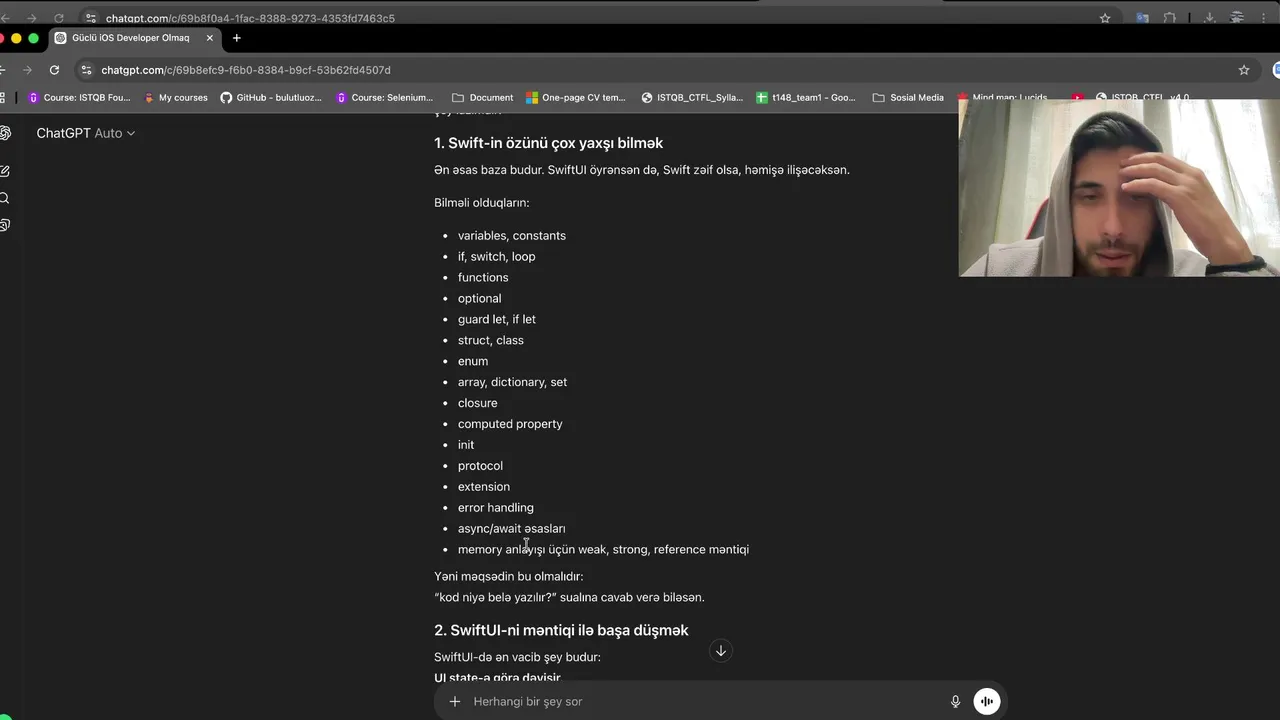
Task: Click list item computed property
Action: [510, 424]
